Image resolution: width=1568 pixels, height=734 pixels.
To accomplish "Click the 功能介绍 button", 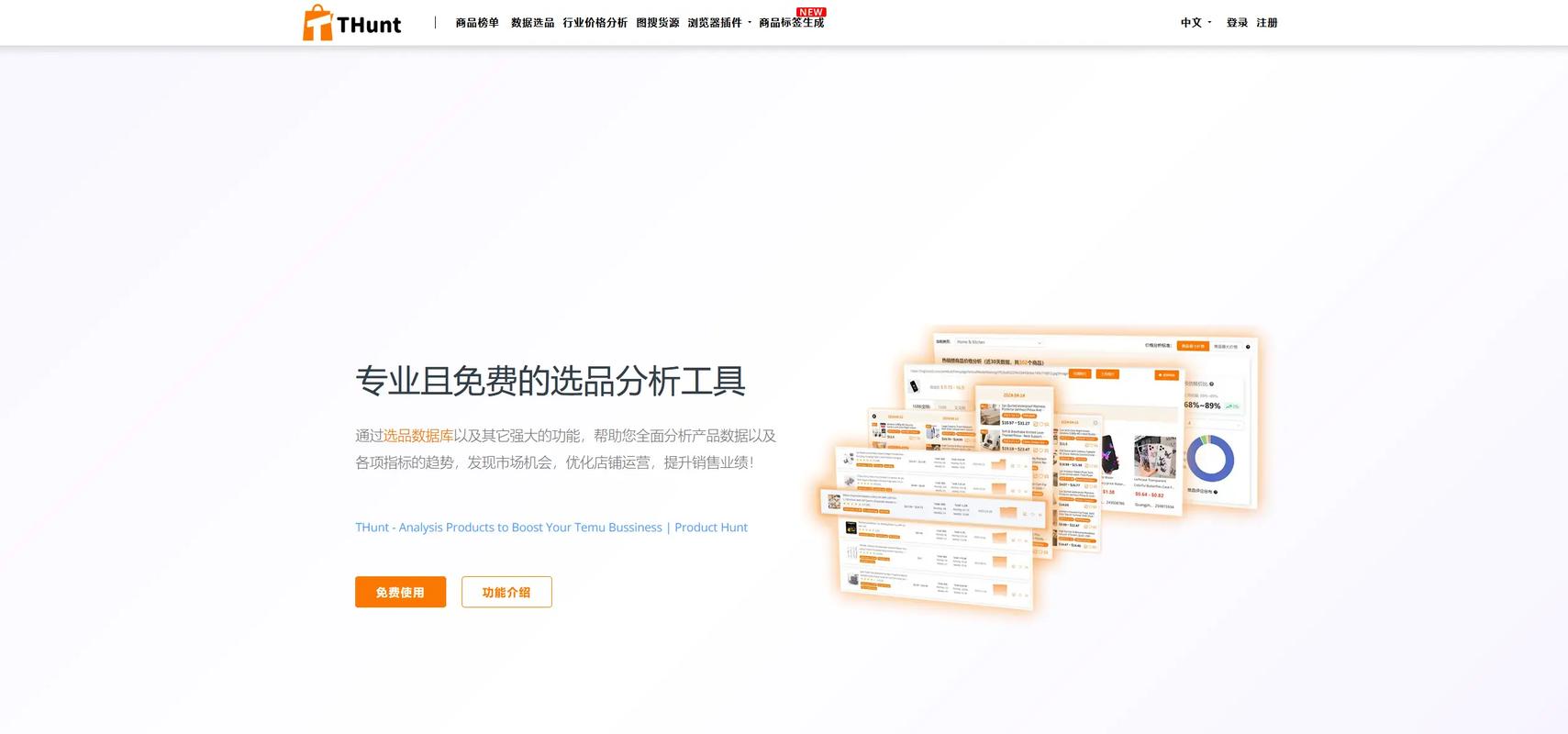I will (506, 592).
